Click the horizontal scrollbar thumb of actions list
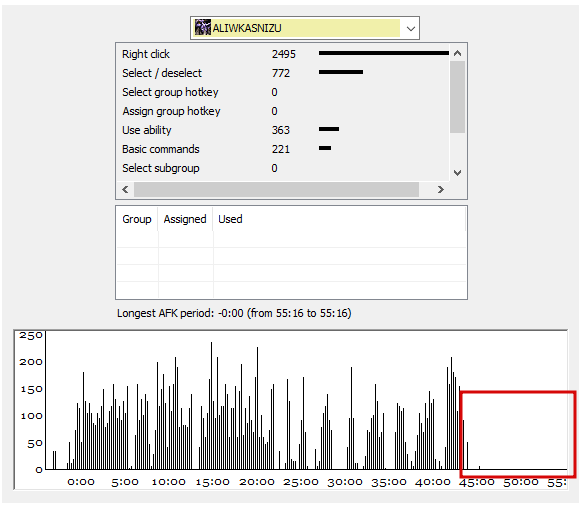 [276, 190]
